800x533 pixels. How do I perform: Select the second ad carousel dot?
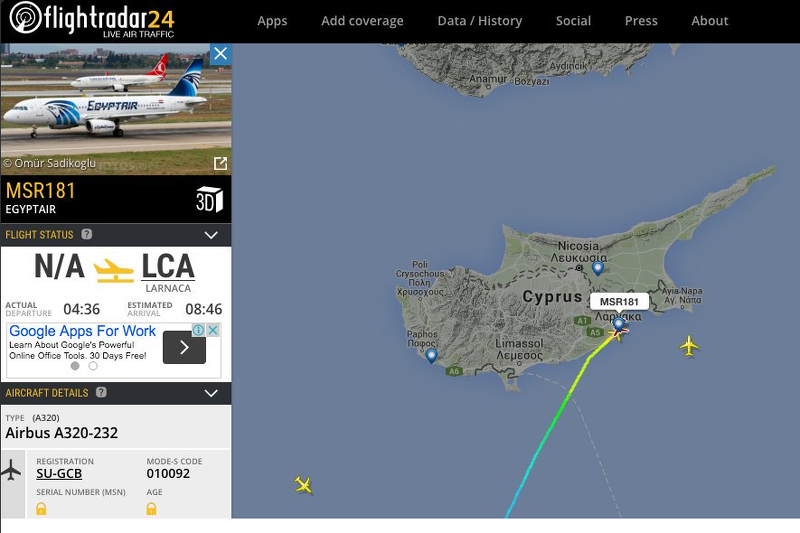pos(93,366)
